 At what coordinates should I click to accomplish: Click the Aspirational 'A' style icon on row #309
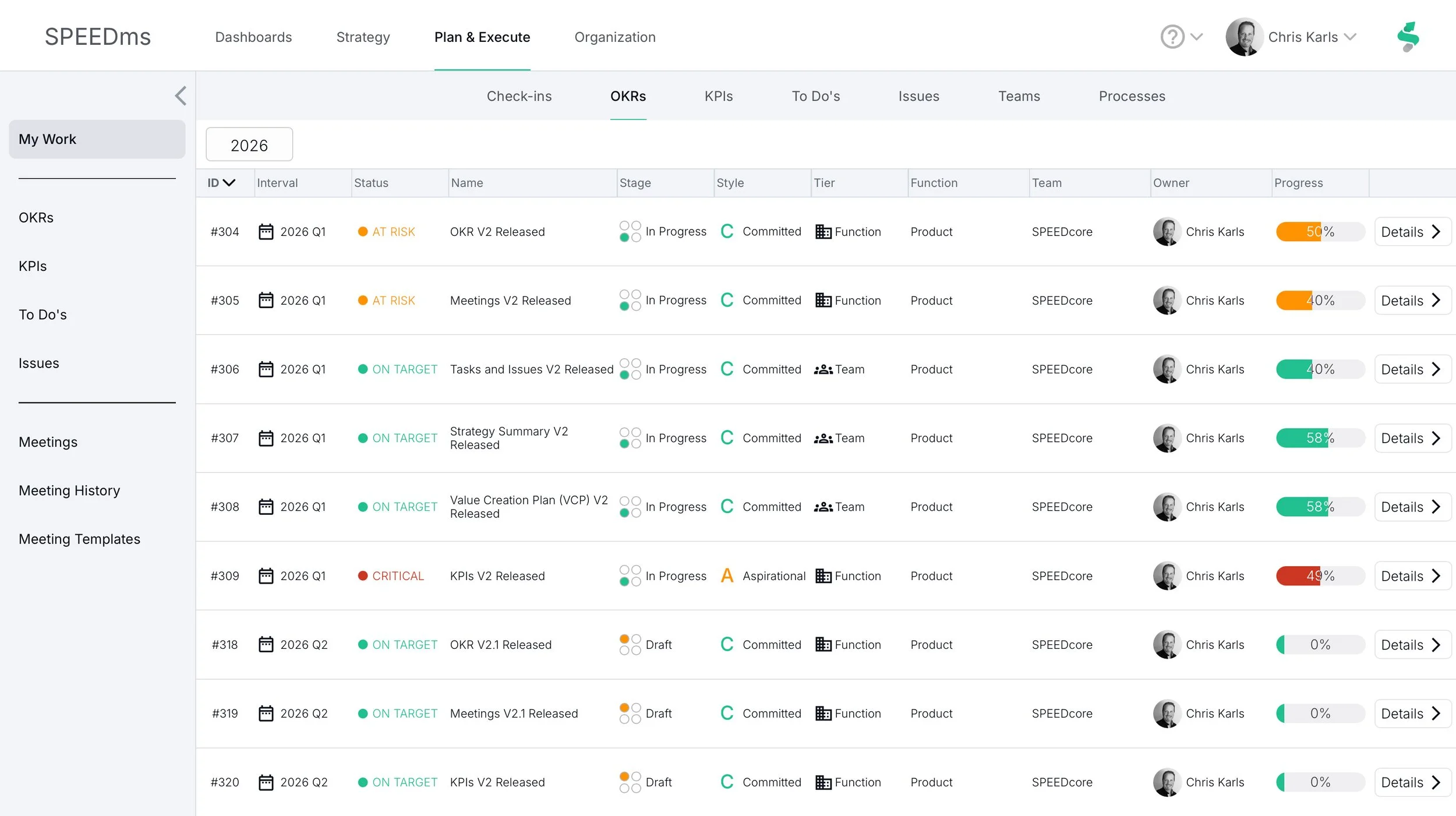(x=727, y=575)
